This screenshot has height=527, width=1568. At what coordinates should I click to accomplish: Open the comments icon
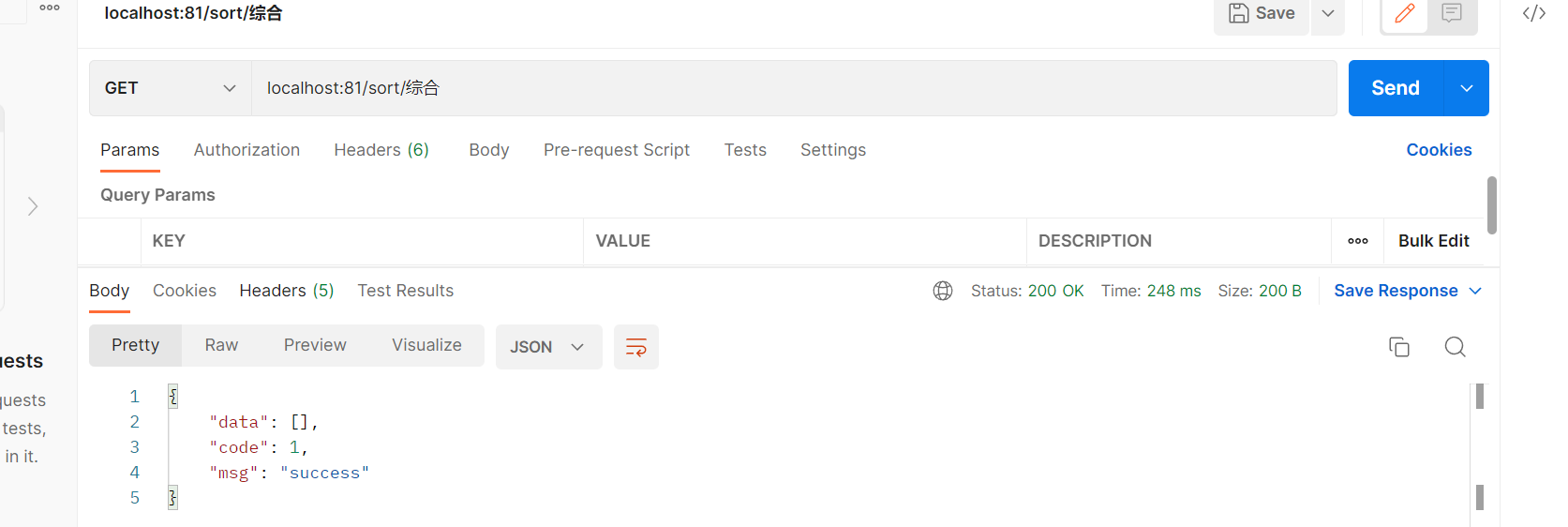click(1452, 13)
